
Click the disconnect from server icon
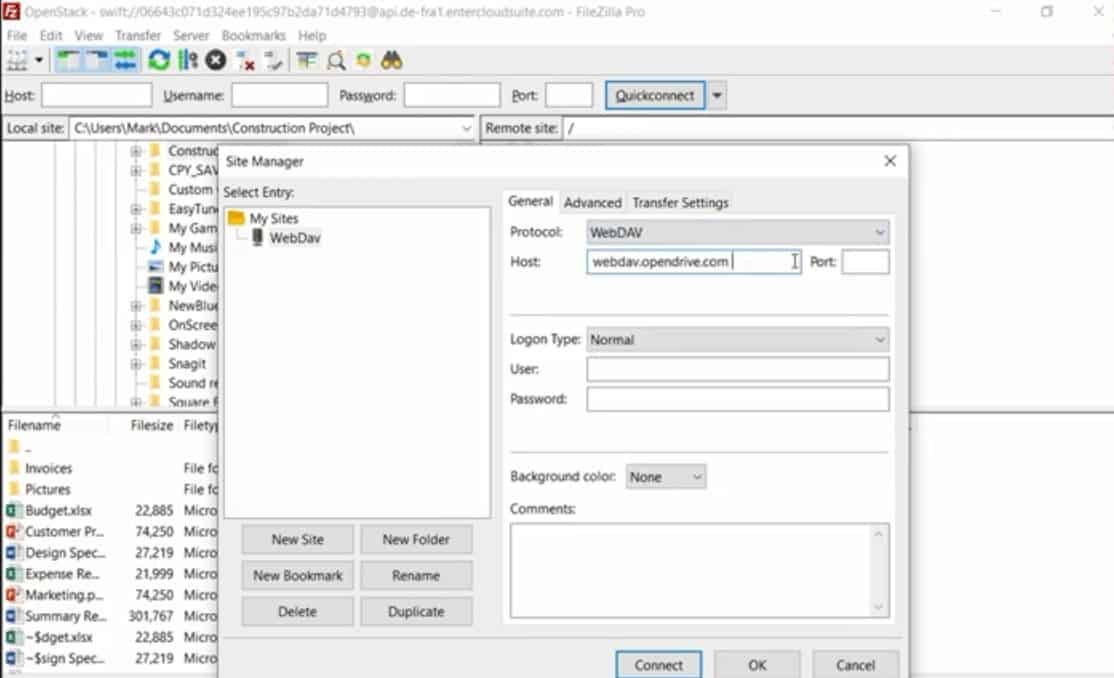click(x=246, y=61)
